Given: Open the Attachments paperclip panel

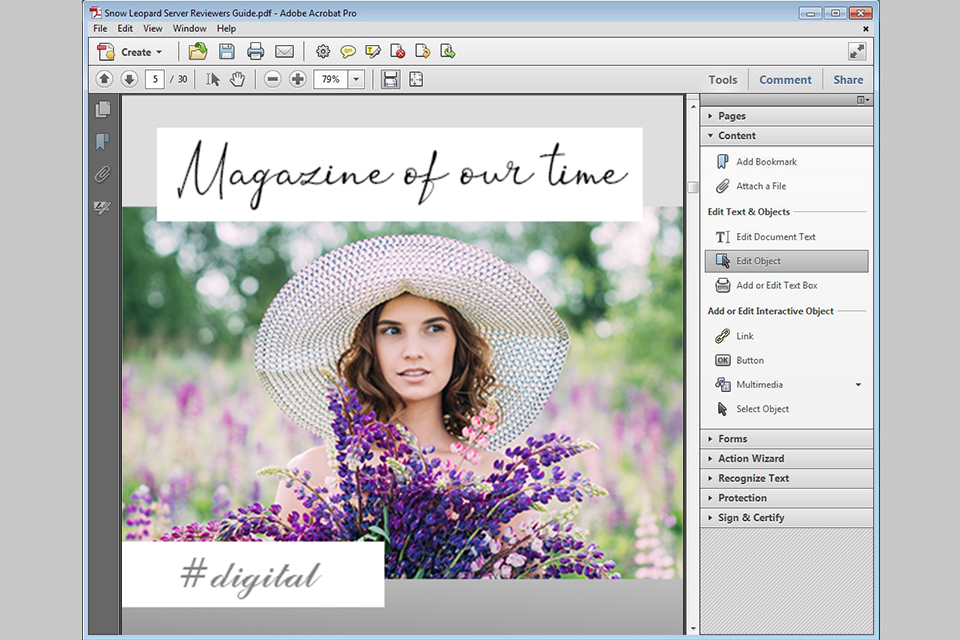Looking at the screenshot, I should coord(103,175).
